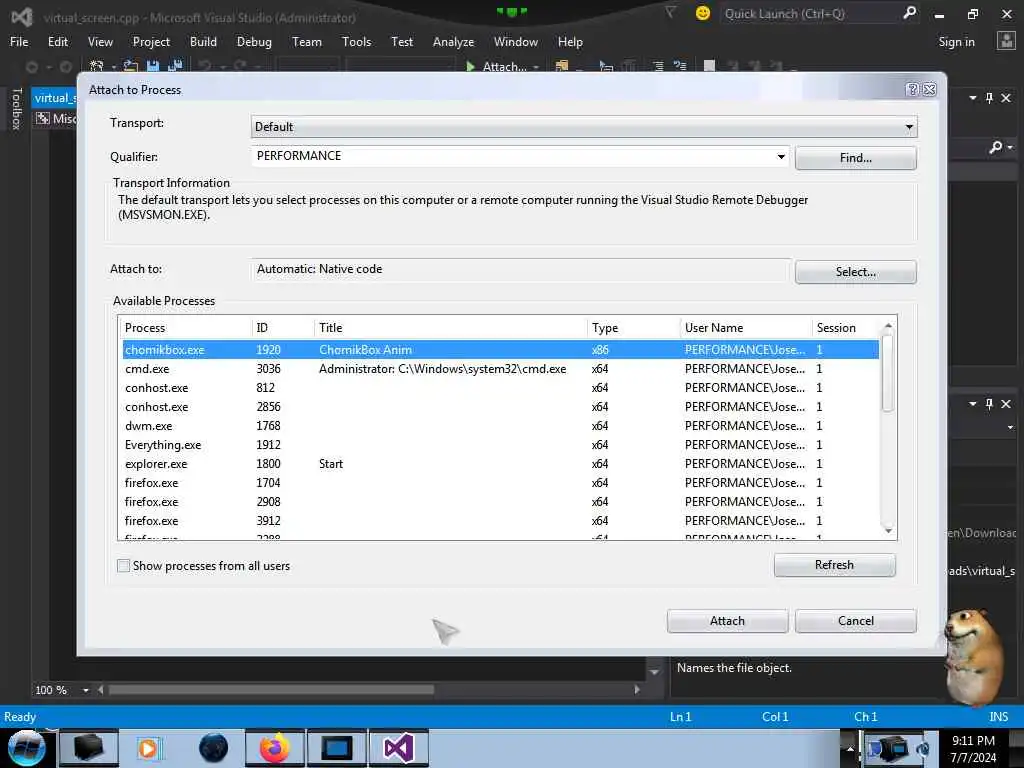Select the dwm.exe process row
Image resolution: width=1024 pixels, height=768 pixels.
(500, 426)
